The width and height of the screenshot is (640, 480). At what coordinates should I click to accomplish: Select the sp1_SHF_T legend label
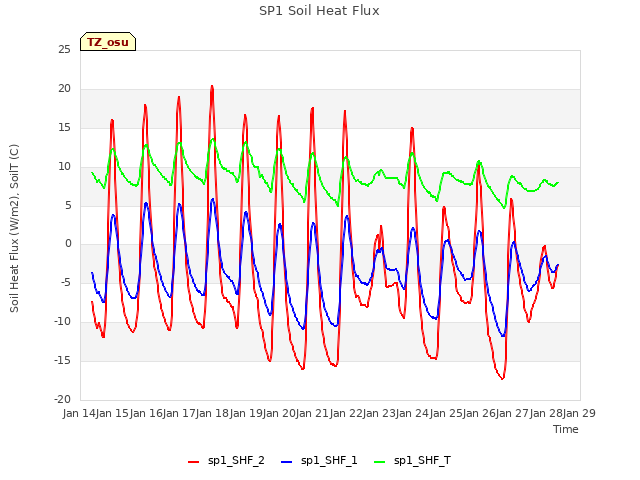422,461
